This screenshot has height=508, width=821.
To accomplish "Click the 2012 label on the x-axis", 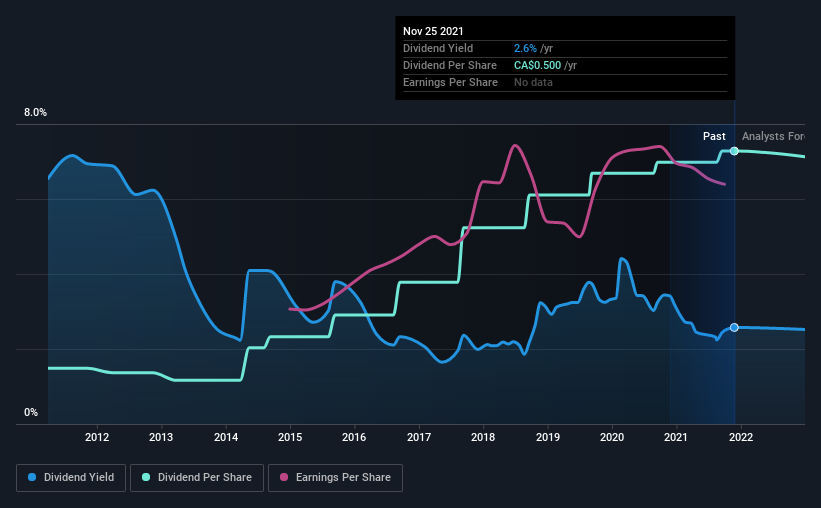I will 97,437.
